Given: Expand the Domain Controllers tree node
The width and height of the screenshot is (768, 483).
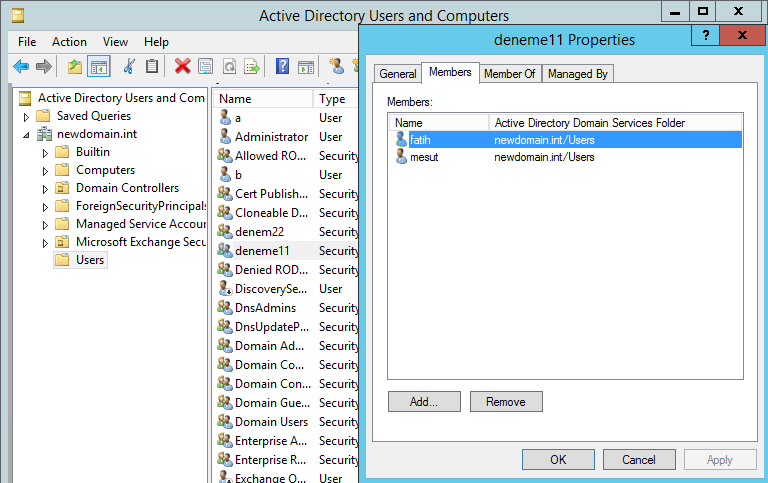Looking at the screenshot, I should (x=45, y=188).
